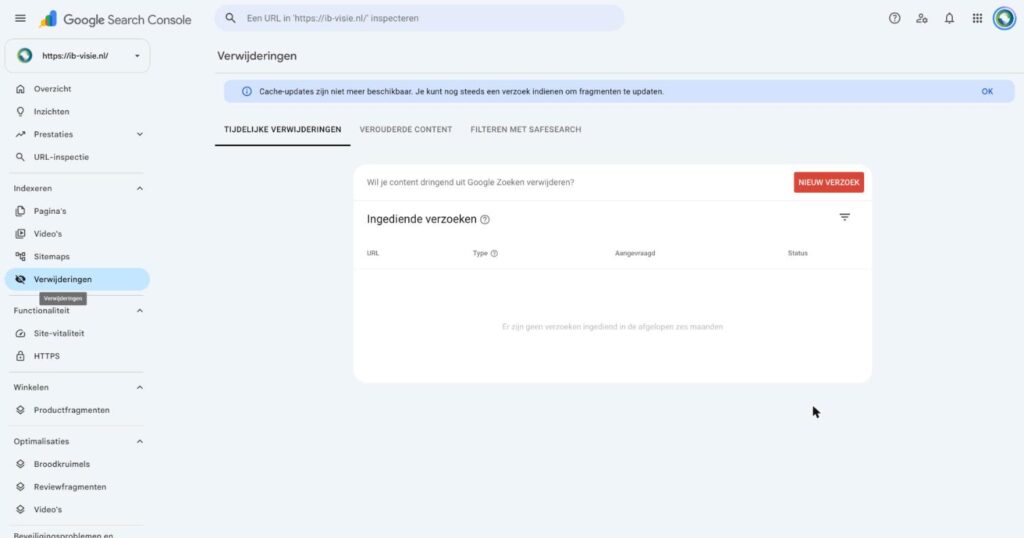The height and width of the screenshot is (538, 1024).
Task: Open users and permissions settings icon
Action: point(921,18)
